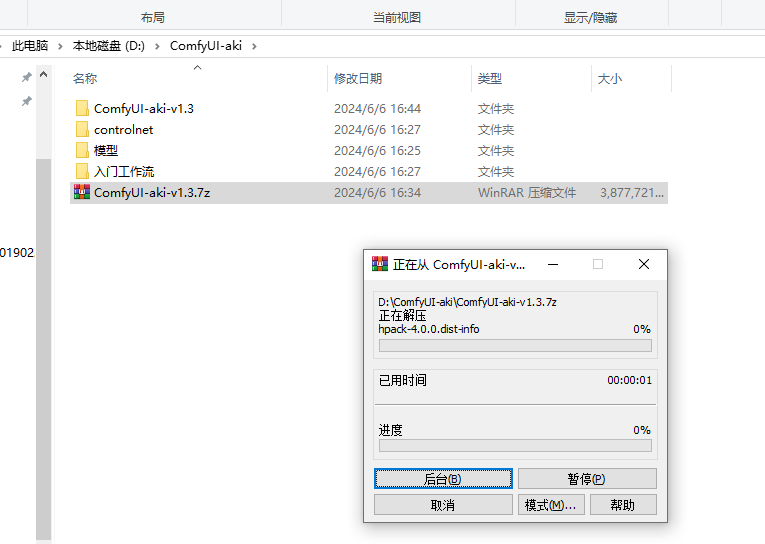The height and width of the screenshot is (544, 765).
Task: Click the current file progress bar for hpack-4.0.0.dist-info
Action: click(x=515, y=345)
